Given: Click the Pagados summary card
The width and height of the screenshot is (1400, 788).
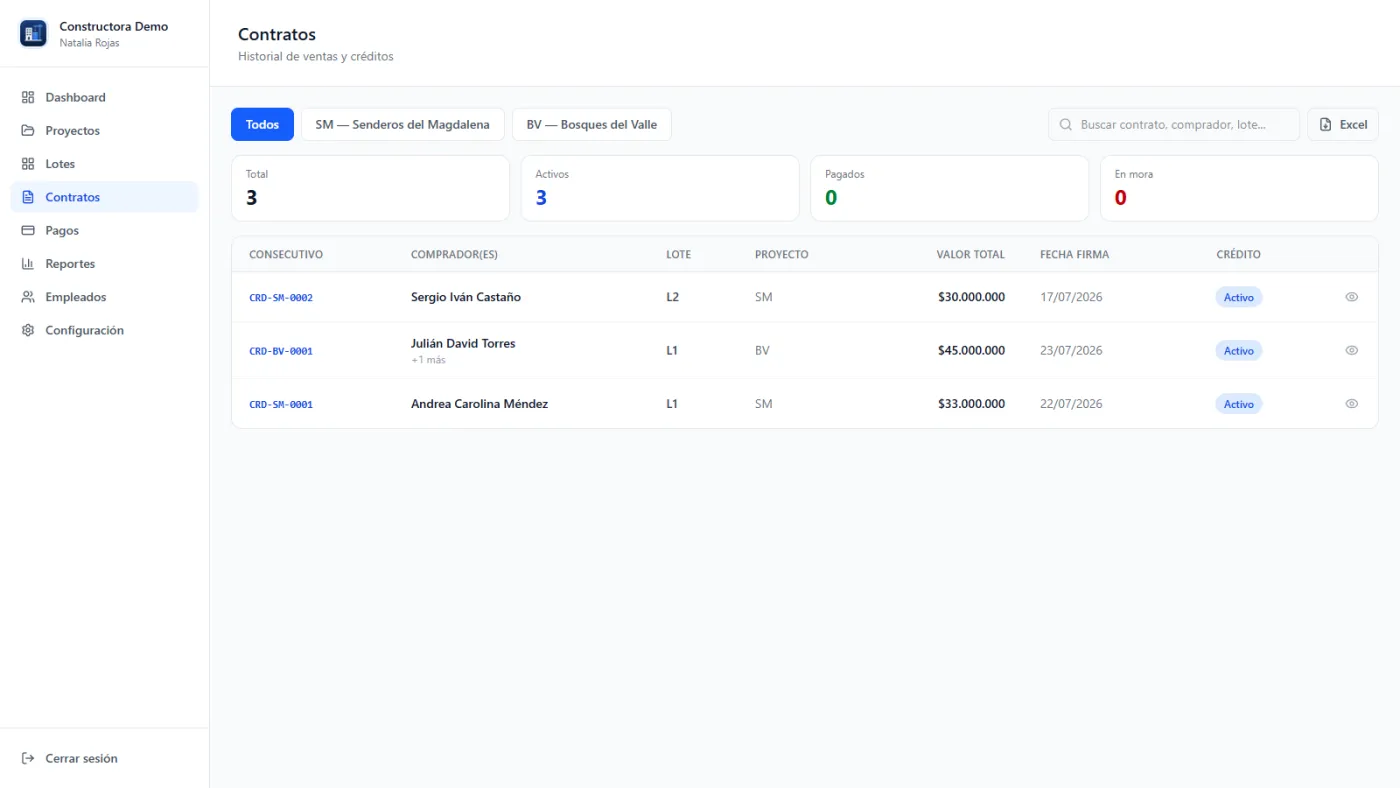Looking at the screenshot, I should click(x=949, y=188).
